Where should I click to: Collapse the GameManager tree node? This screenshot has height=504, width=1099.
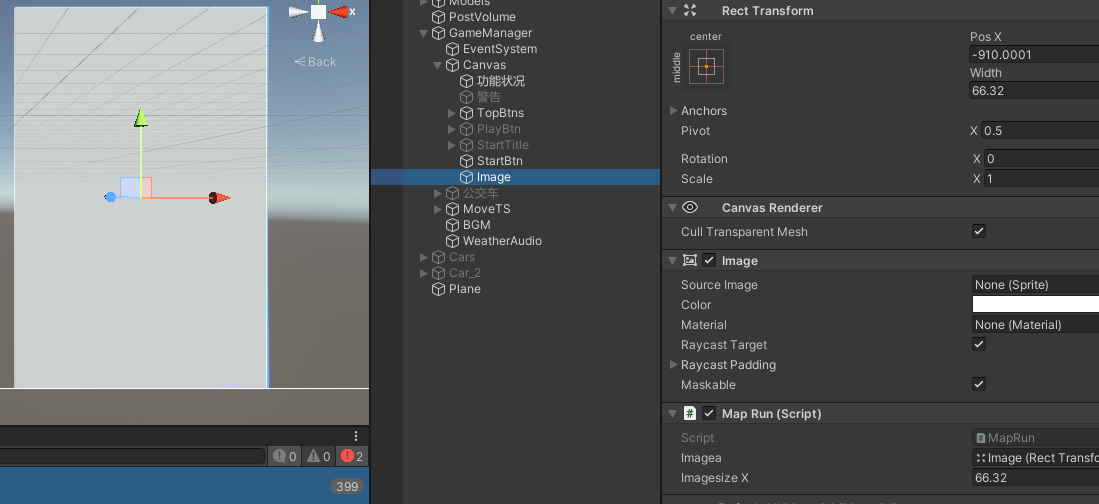(423, 33)
